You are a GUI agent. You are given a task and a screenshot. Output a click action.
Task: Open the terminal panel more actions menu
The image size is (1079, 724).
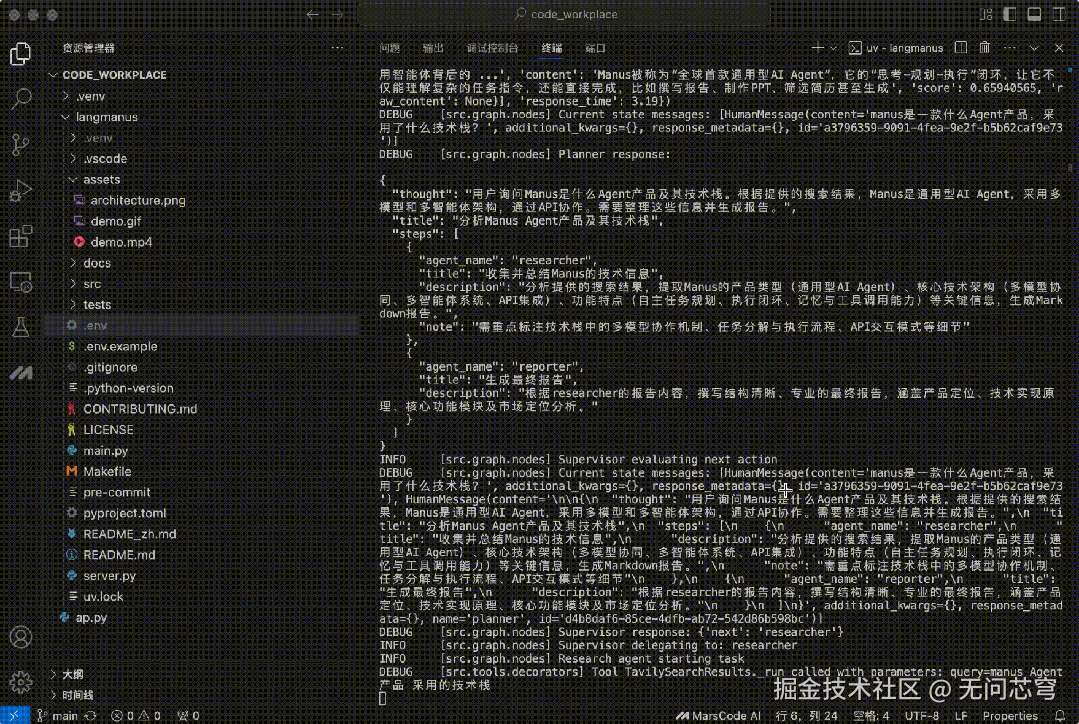(x=1009, y=48)
